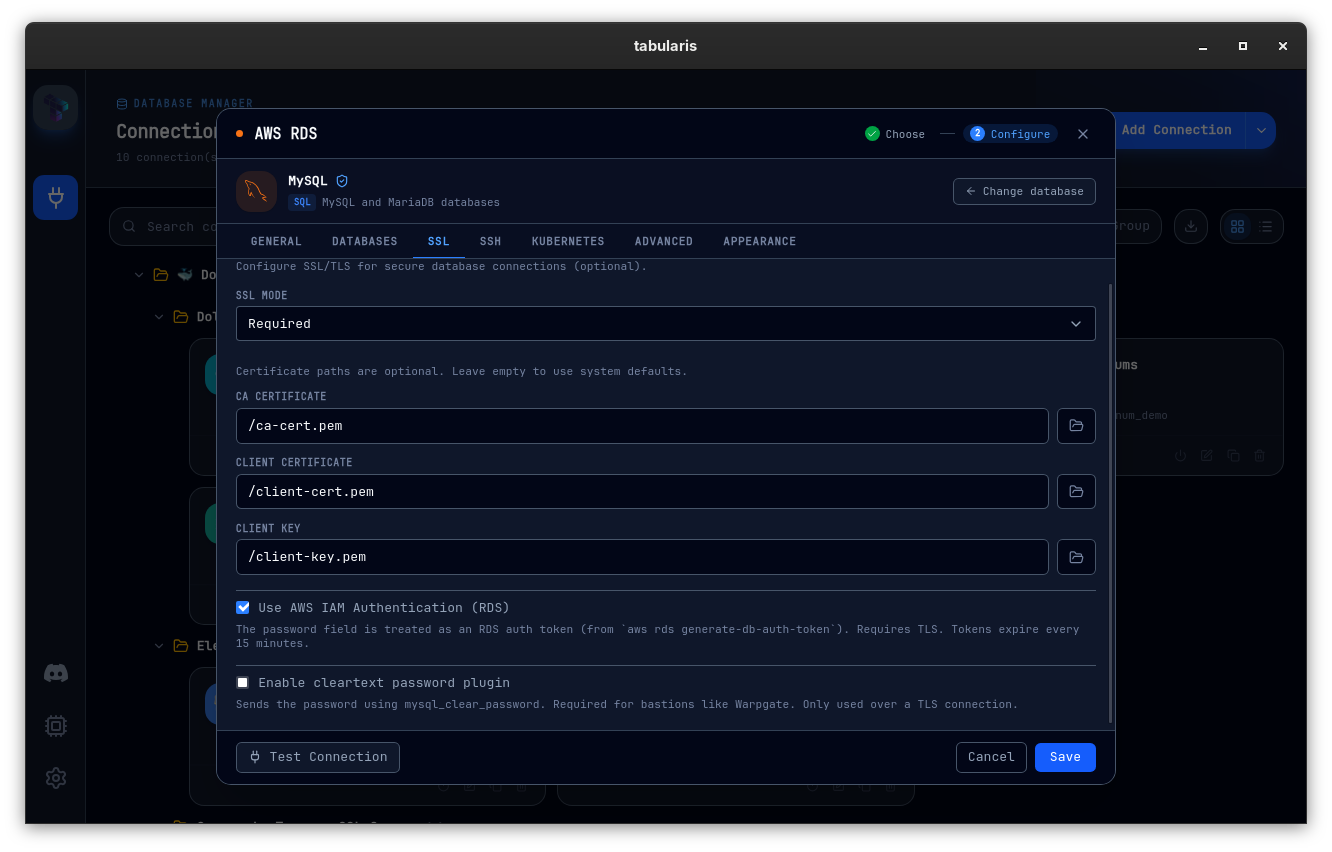Browse for CA certificate file
Viewport: 1332px width, 852px height.
[1076, 425]
